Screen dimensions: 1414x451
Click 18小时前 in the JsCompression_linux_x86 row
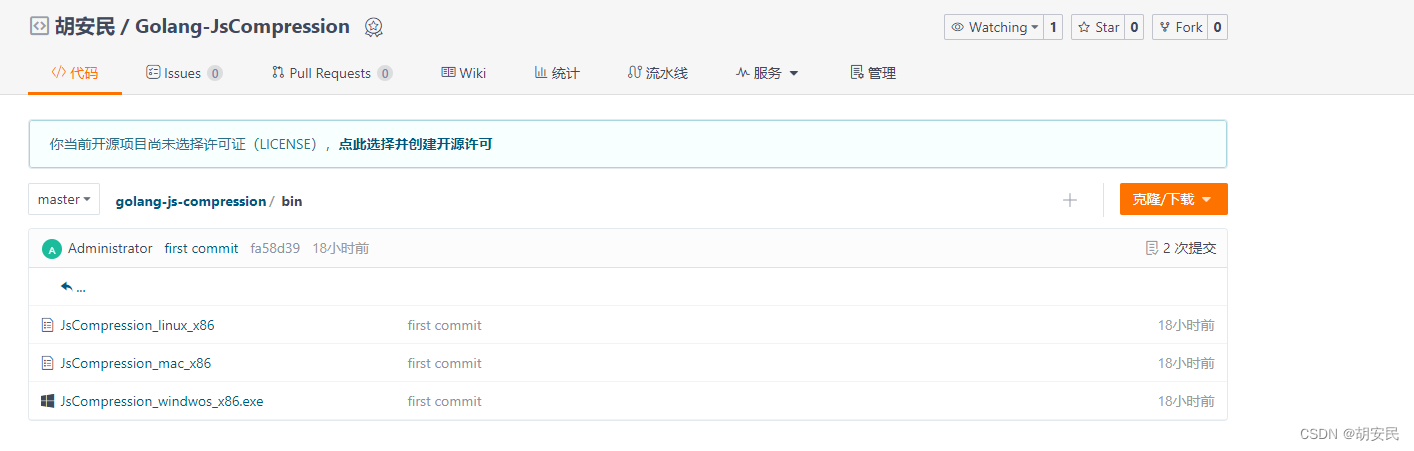pos(1186,325)
